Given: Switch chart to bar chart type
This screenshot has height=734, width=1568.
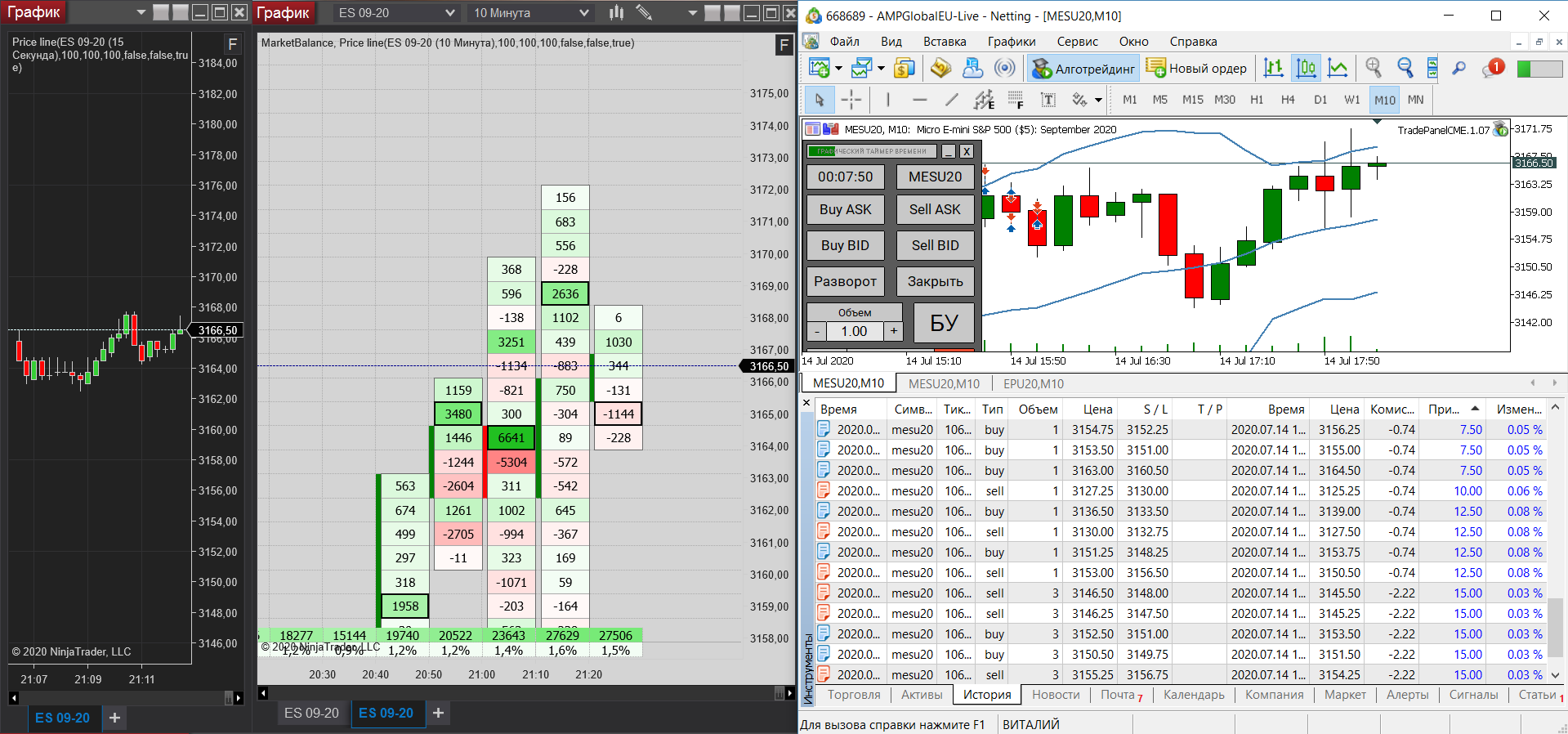Looking at the screenshot, I should (x=1274, y=69).
